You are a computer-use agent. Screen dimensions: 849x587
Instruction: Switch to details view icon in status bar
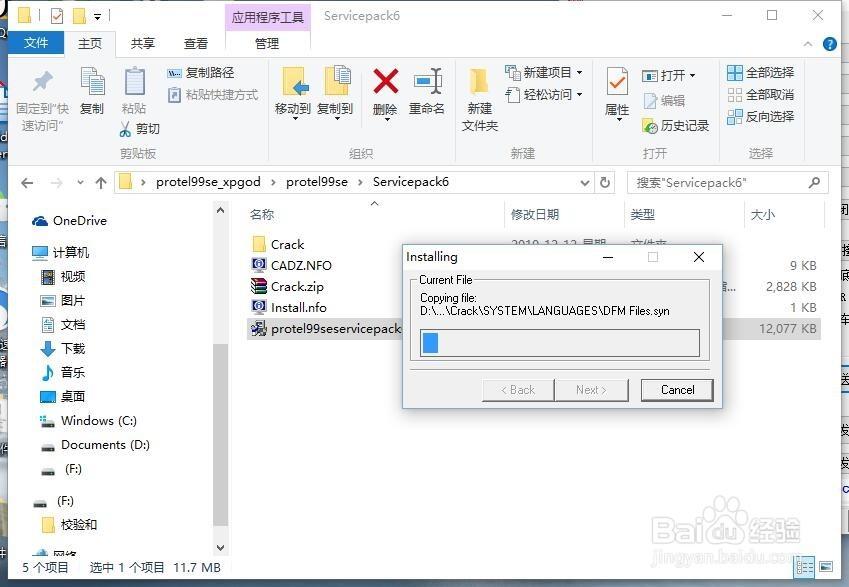(x=805, y=566)
